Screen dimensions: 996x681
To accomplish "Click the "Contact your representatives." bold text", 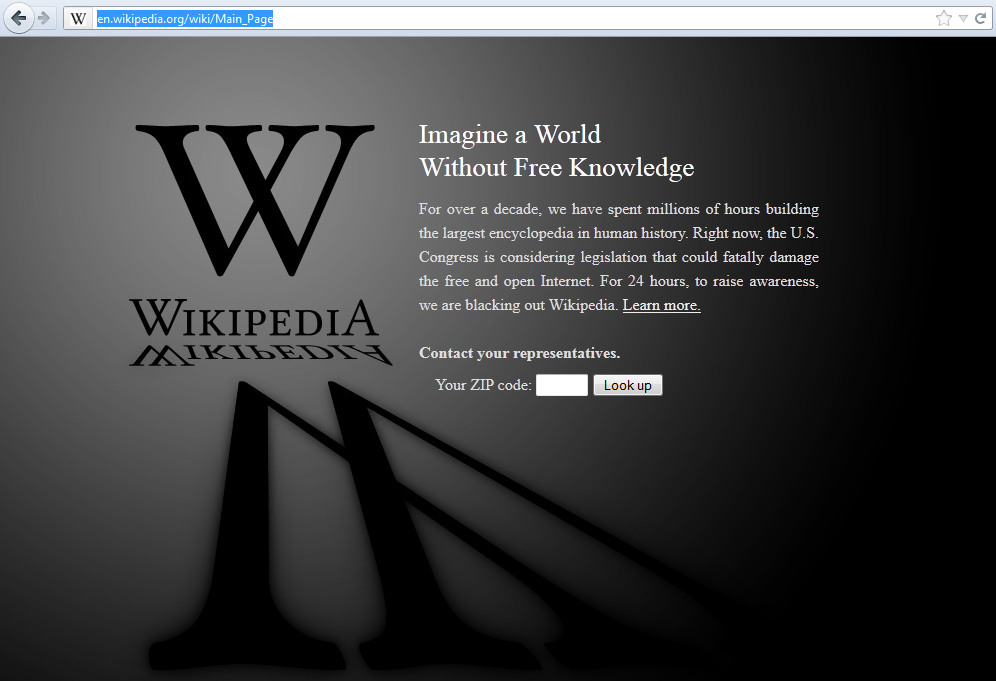I will pos(519,353).
